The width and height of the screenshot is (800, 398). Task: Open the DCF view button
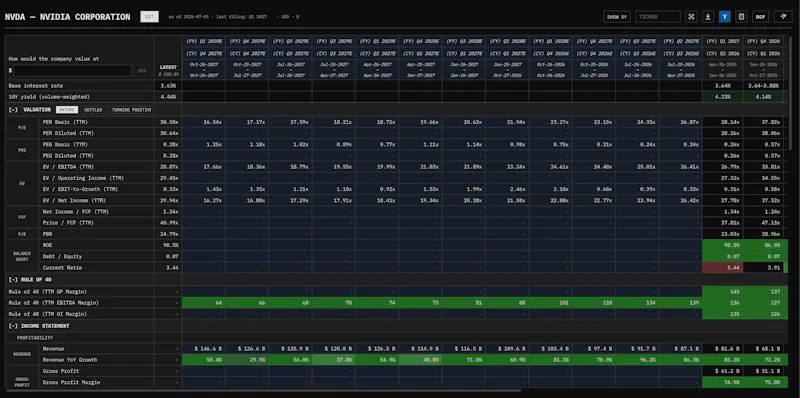coord(760,17)
